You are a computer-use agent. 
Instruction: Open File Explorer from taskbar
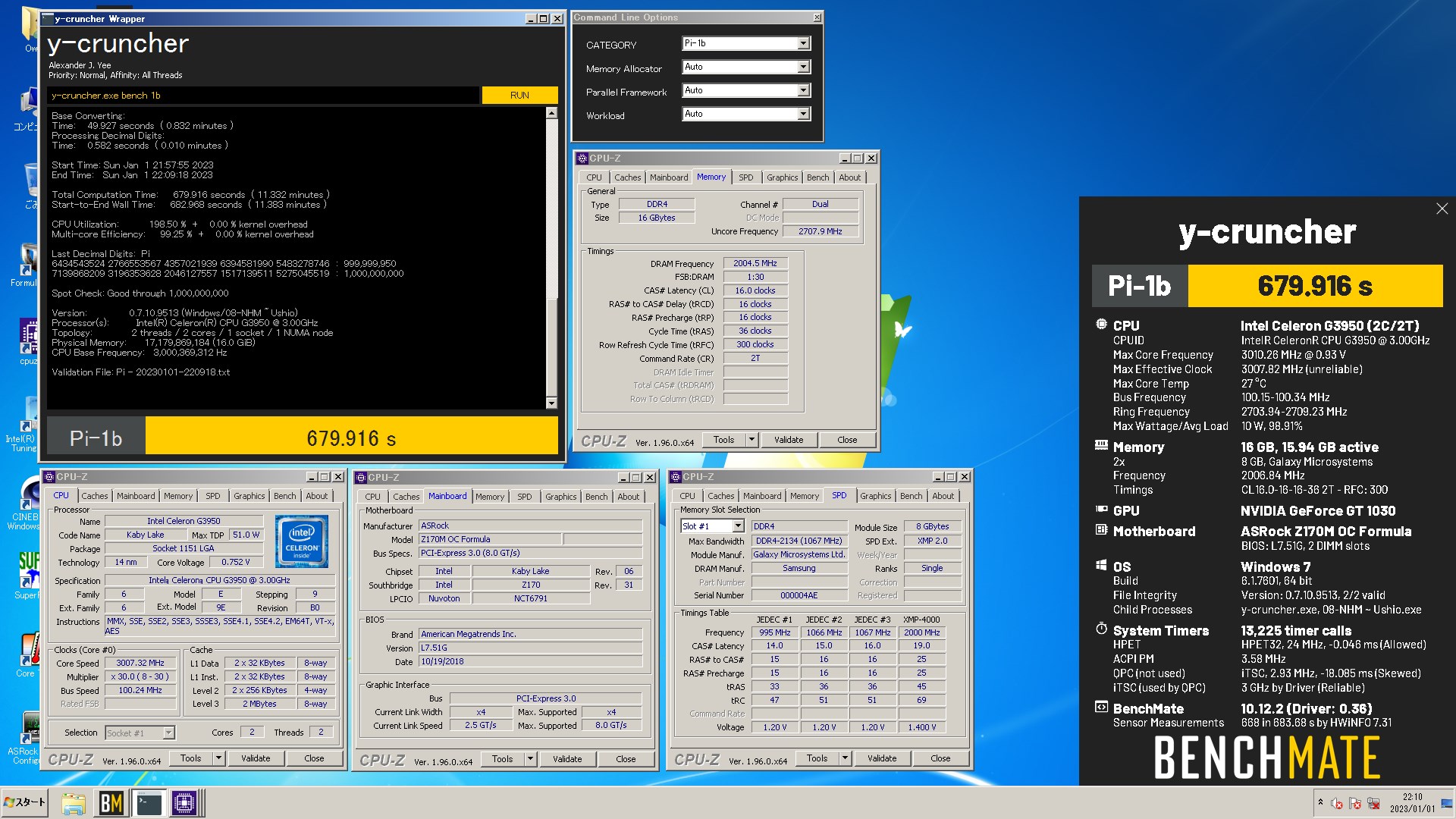(74, 803)
